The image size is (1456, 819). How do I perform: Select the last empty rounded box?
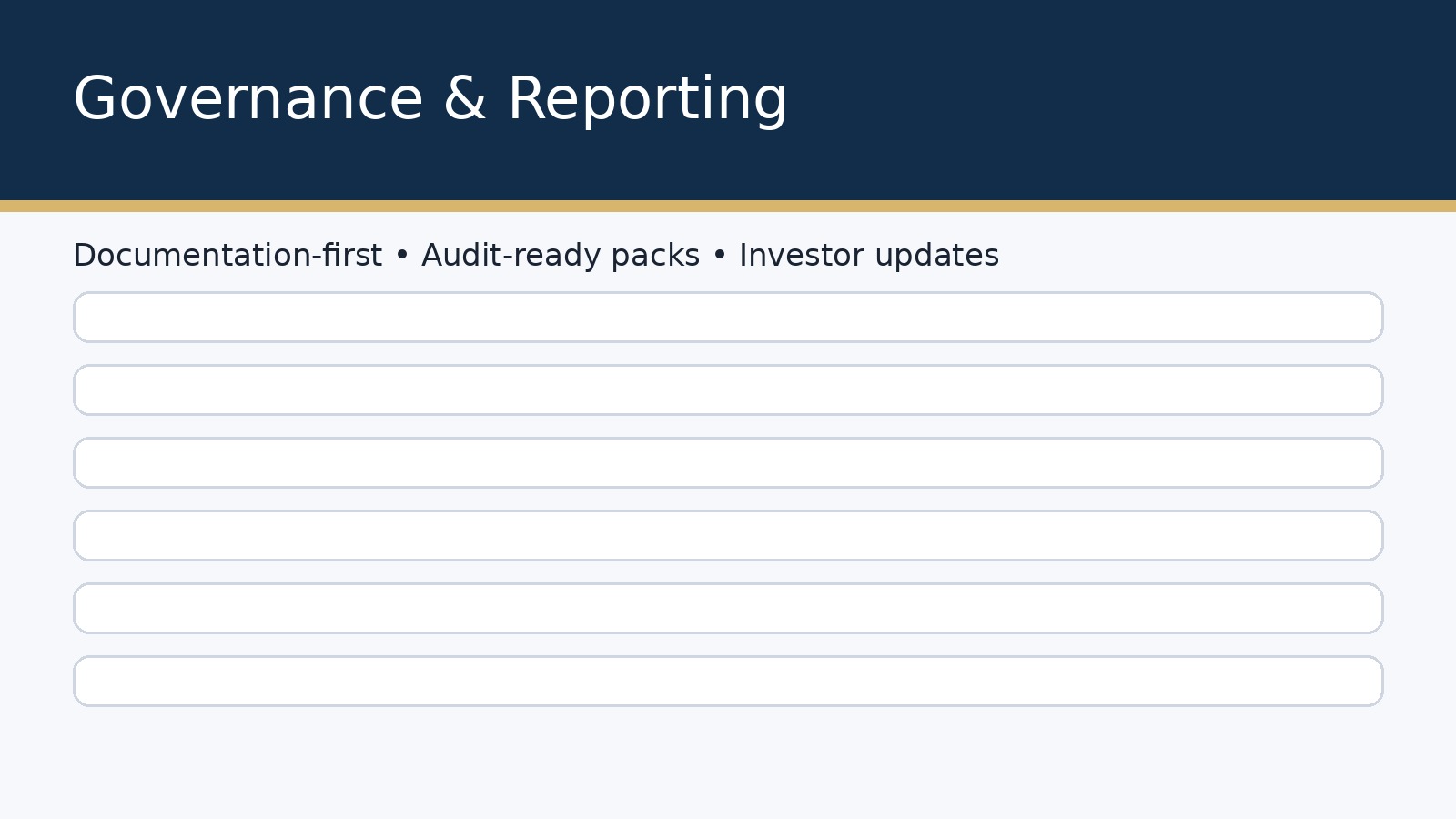point(728,682)
